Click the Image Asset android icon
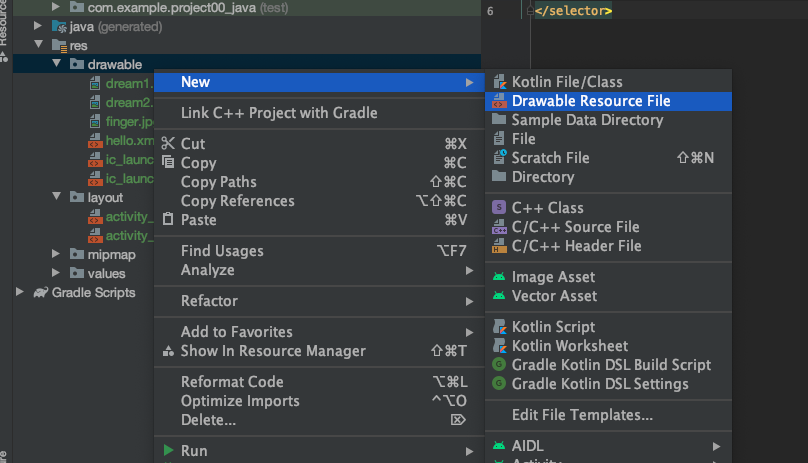Screen dimensions: 808x463 [499, 277]
